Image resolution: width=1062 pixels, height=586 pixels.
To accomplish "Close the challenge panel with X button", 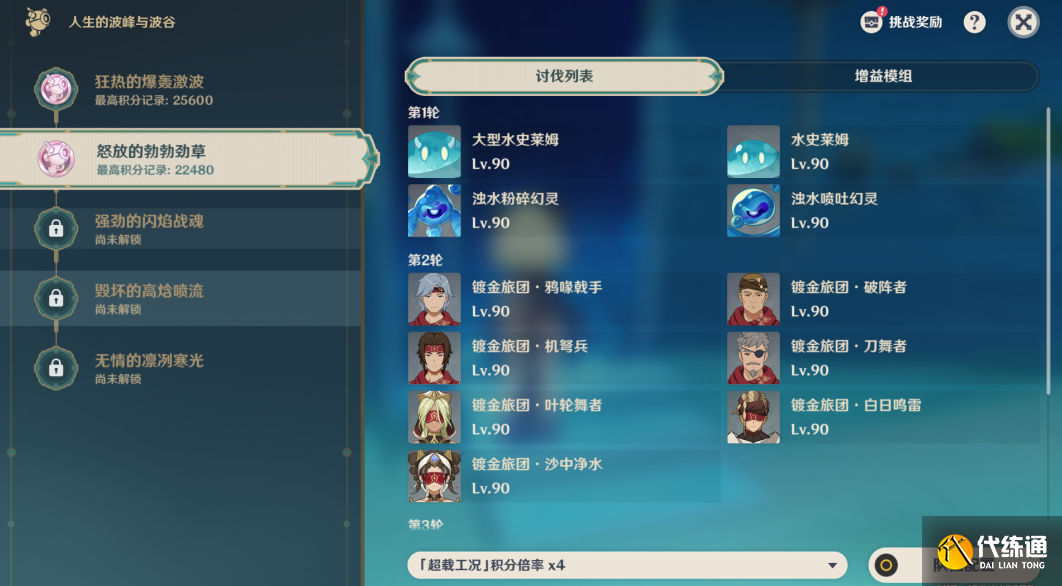I will click(x=1023, y=22).
